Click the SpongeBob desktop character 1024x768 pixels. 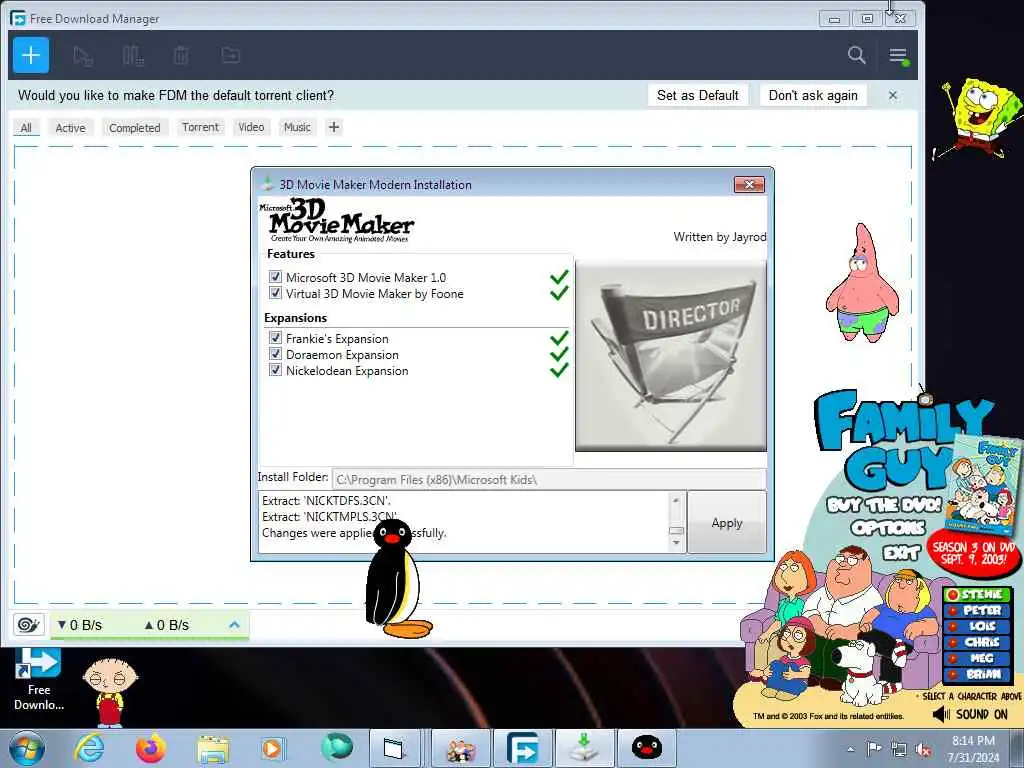pyautogui.click(x=978, y=118)
